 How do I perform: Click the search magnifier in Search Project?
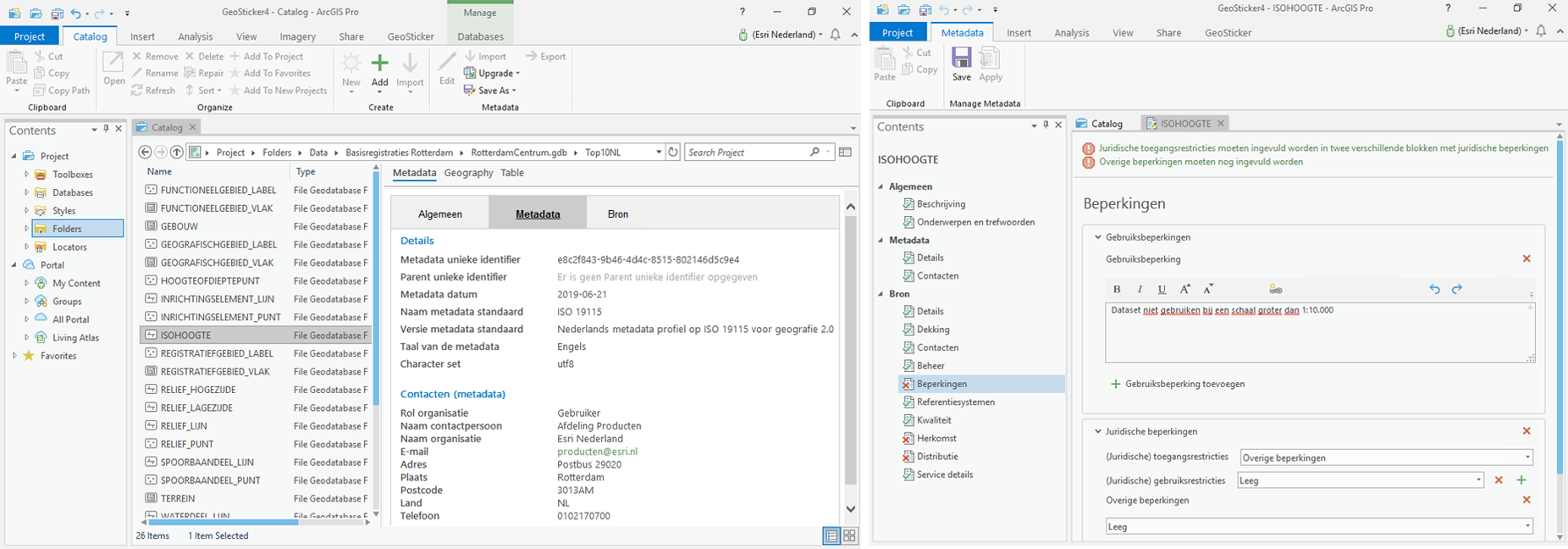(815, 152)
